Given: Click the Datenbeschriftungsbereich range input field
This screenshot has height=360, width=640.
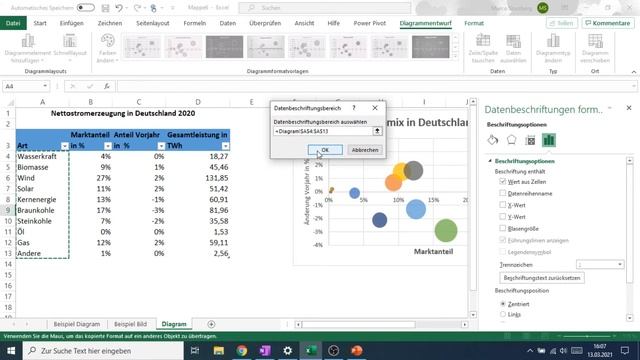Looking at the screenshot, I should (323, 131).
